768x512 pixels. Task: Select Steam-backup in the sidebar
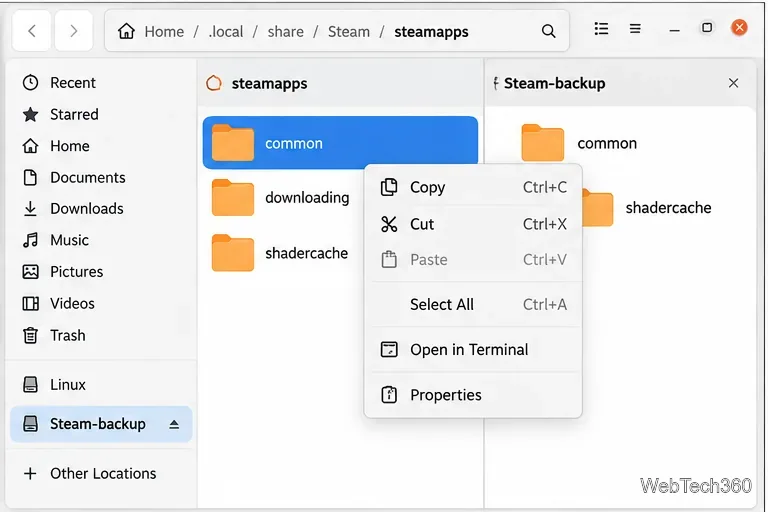click(x=101, y=424)
